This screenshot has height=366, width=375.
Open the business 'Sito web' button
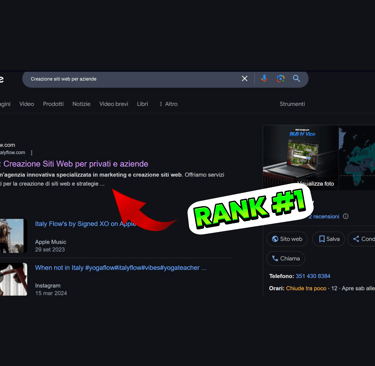(287, 239)
